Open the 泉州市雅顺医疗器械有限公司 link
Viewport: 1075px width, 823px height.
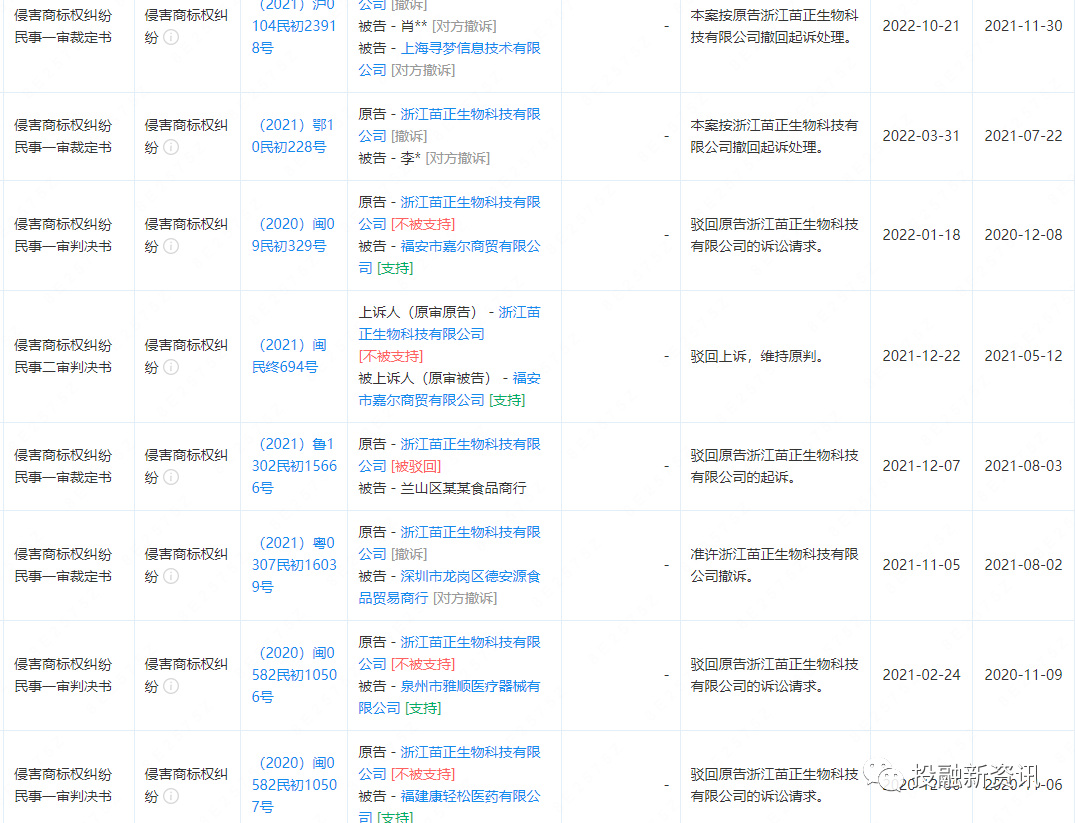click(x=470, y=686)
